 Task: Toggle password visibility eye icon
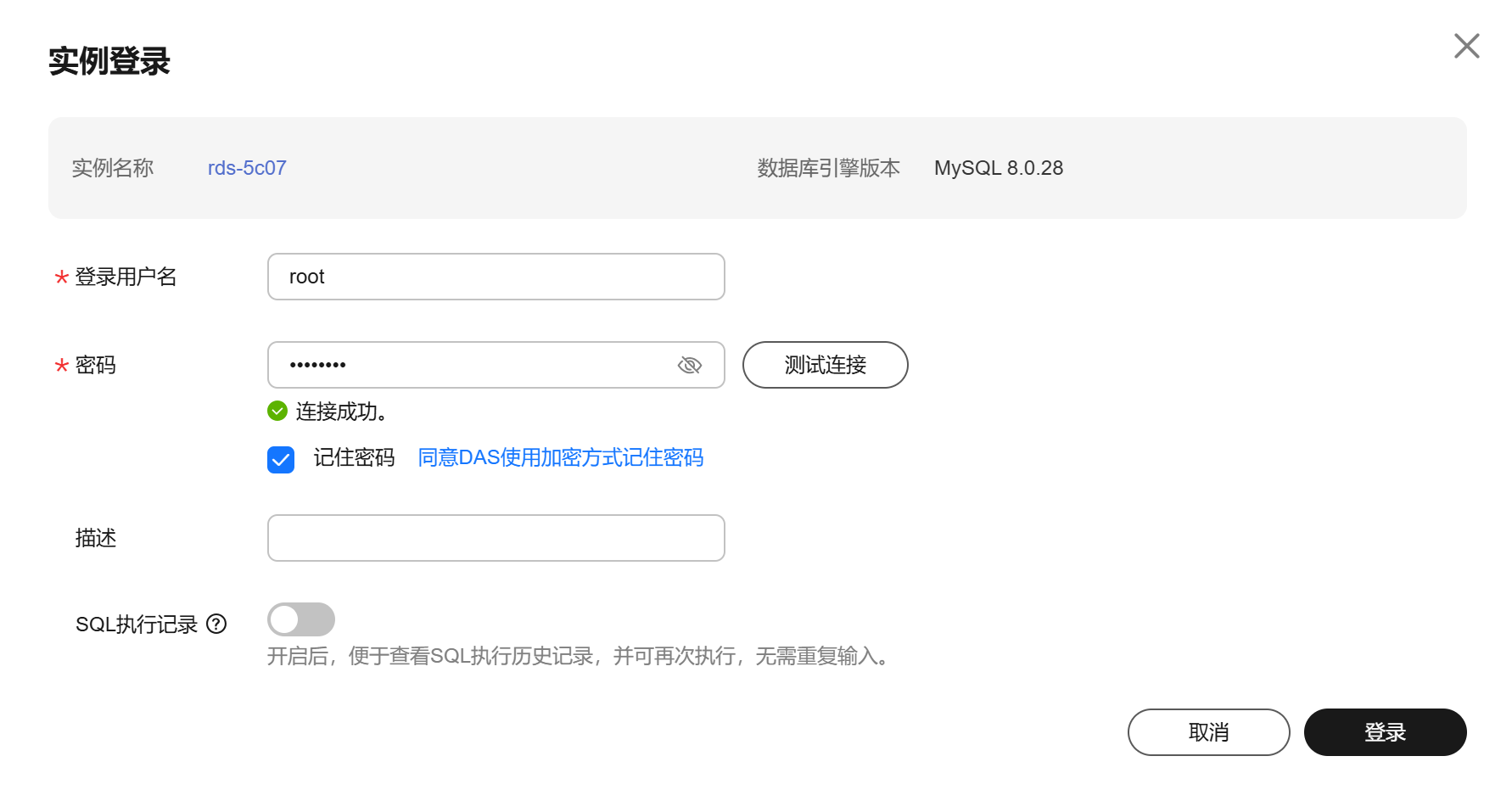[689, 365]
